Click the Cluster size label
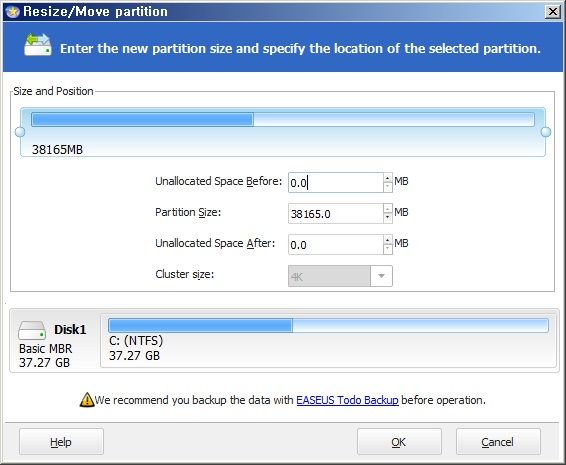The height and width of the screenshot is (465, 566). (184, 274)
